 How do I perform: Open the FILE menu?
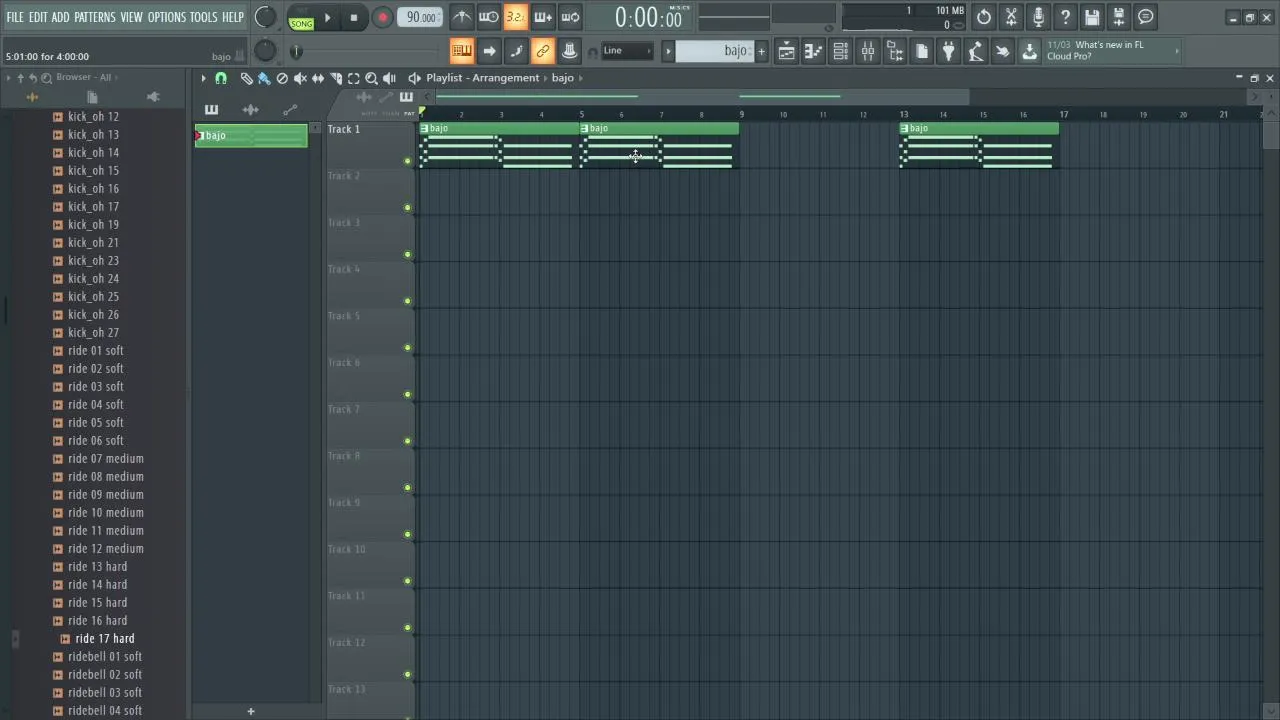(15, 17)
